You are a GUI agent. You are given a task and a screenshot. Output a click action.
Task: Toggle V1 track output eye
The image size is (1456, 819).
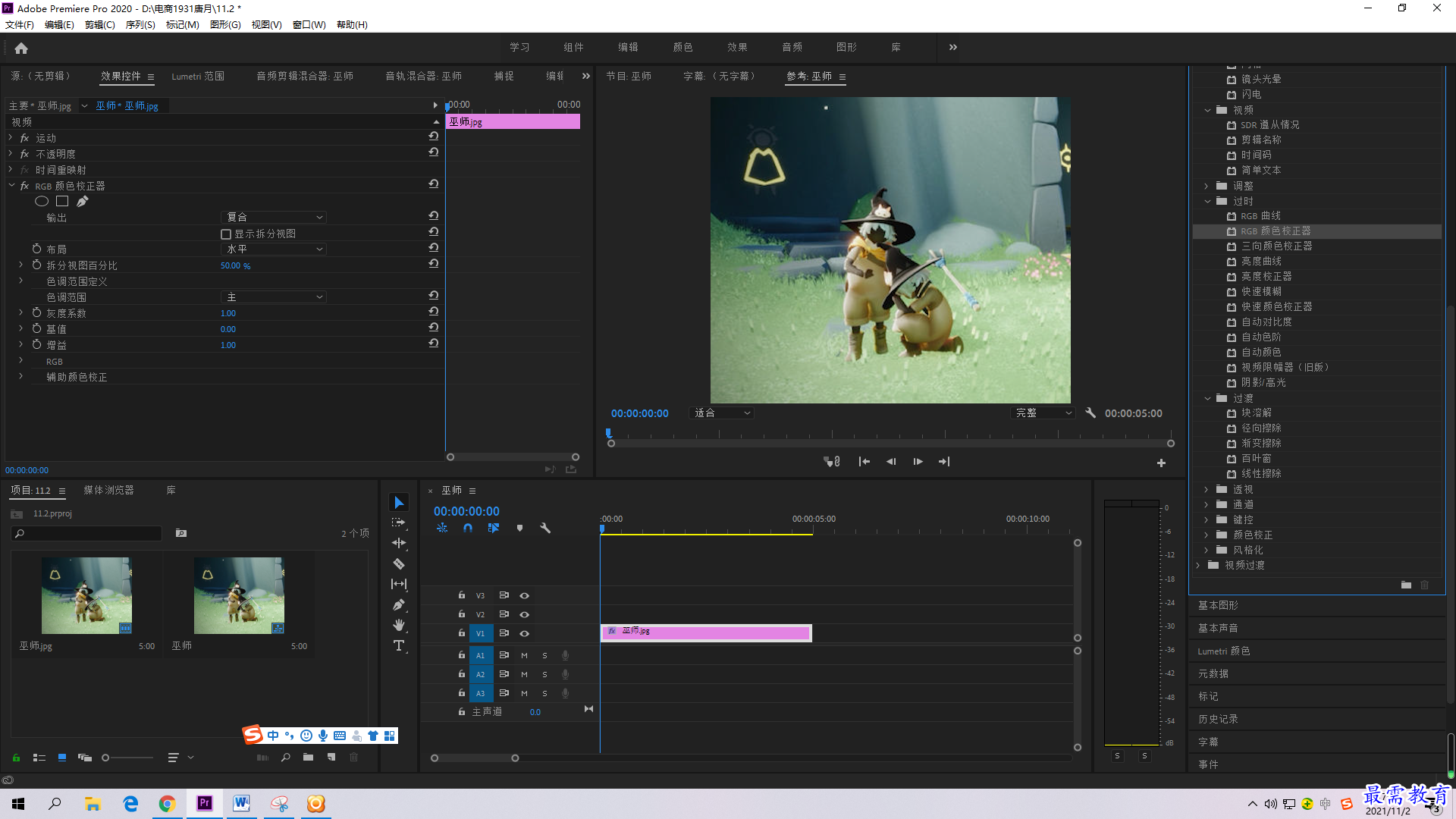coord(524,634)
